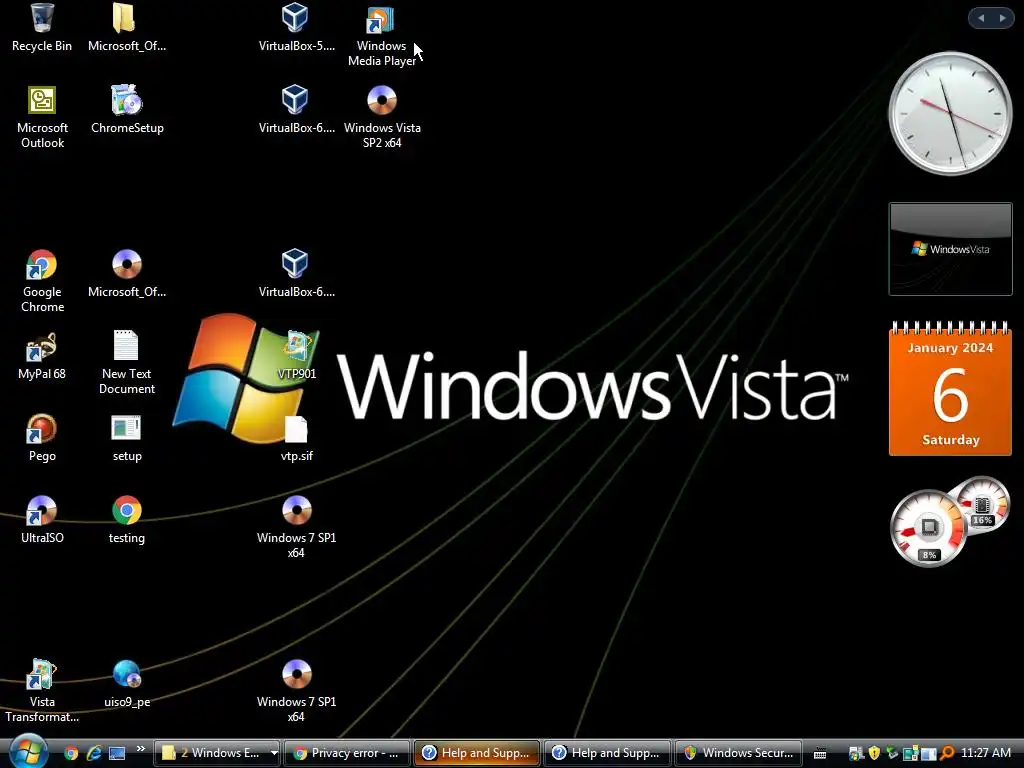Open the New Text Document file
Viewport: 1024px width, 768px height.
[x=127, y=363]
